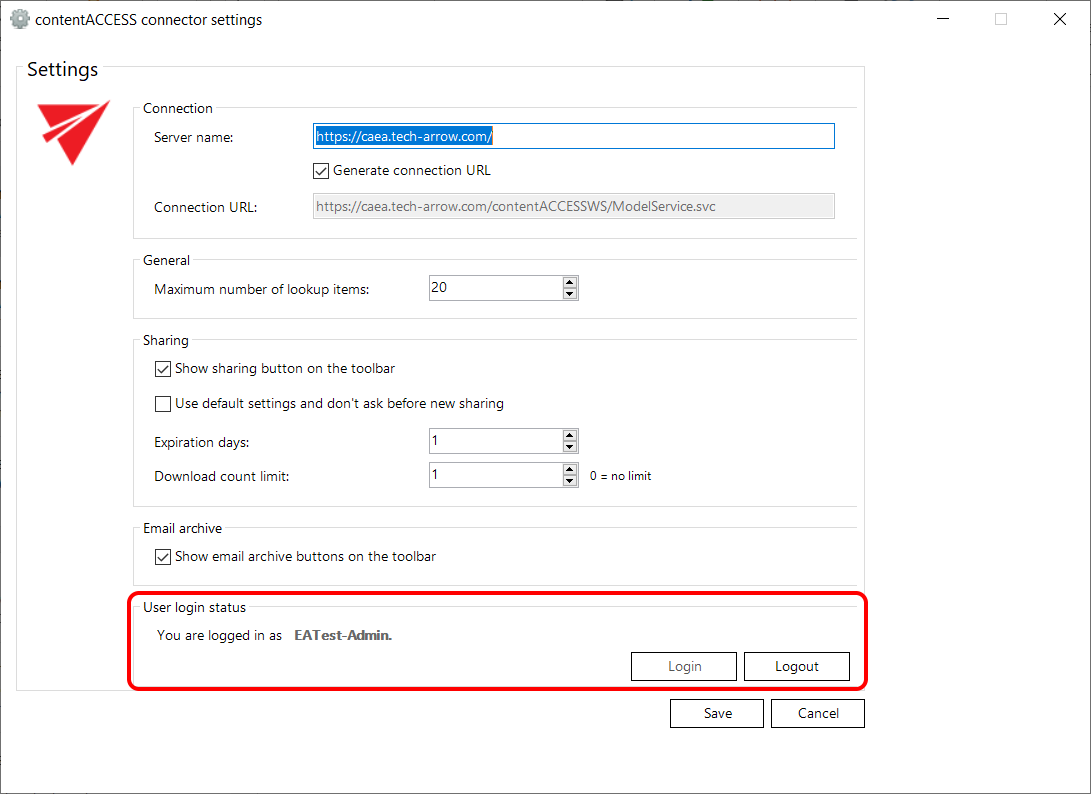Disable Show sharing button on the toolbar
This screenshot has width=1091, height=794.
coord(163,369)
